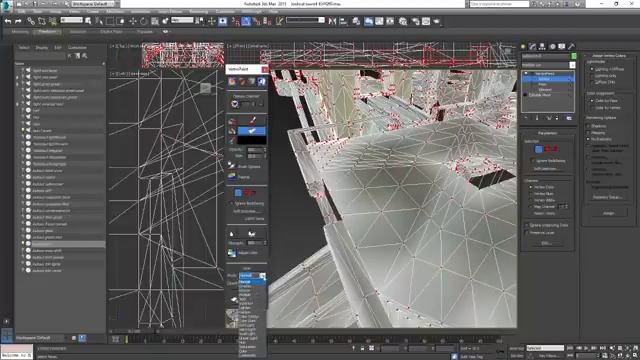Activate the Select and Rotate tool
640x360 pixels.
pyautogui.click(x=143, y=21)
